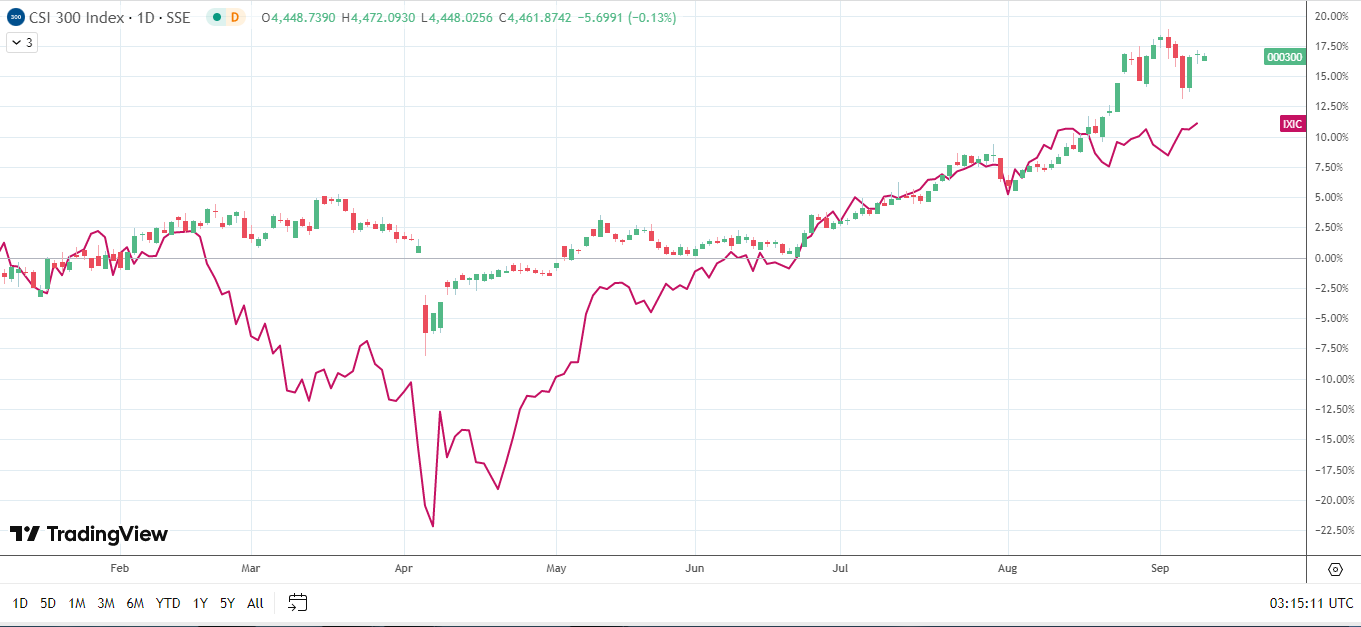
Task: Click the Aug label on time axis
Action: 1007,569
